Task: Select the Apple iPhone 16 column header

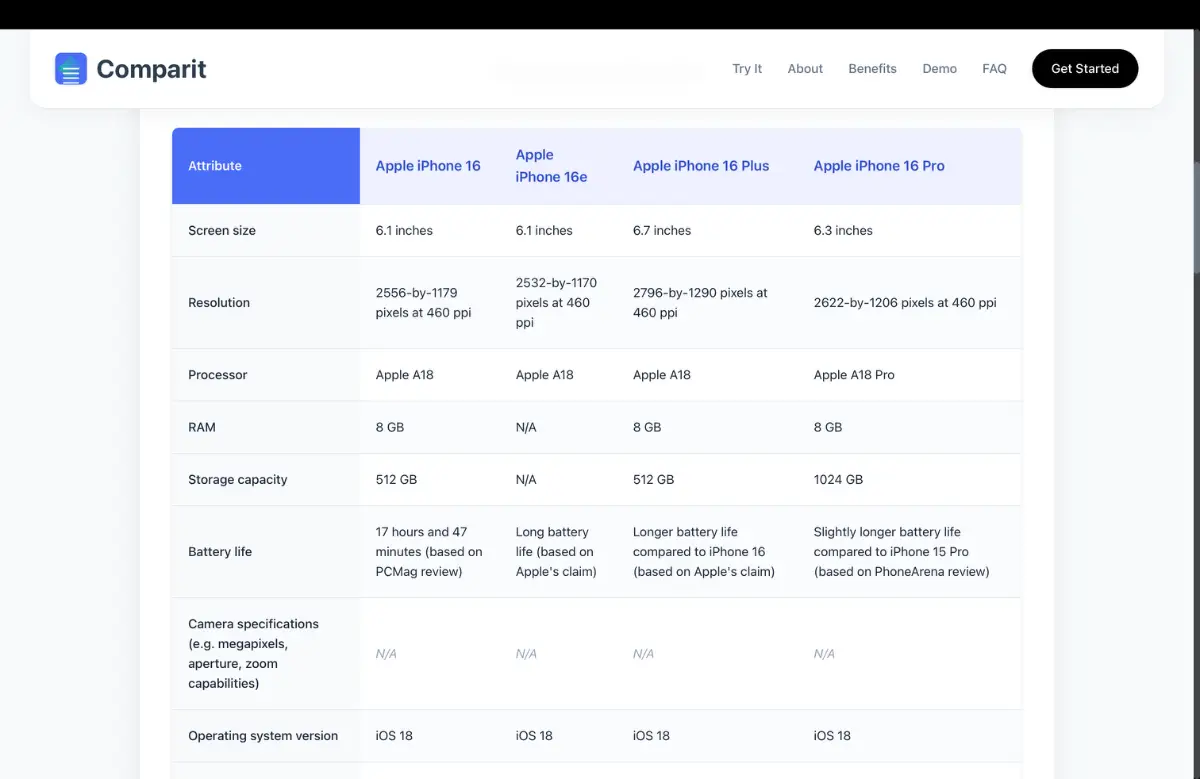Action: (x=428, y=166)
